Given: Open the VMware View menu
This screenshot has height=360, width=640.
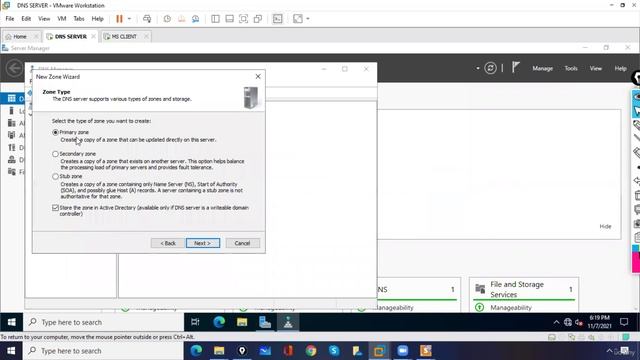Looking at the screenshot, I should point(44,19).
